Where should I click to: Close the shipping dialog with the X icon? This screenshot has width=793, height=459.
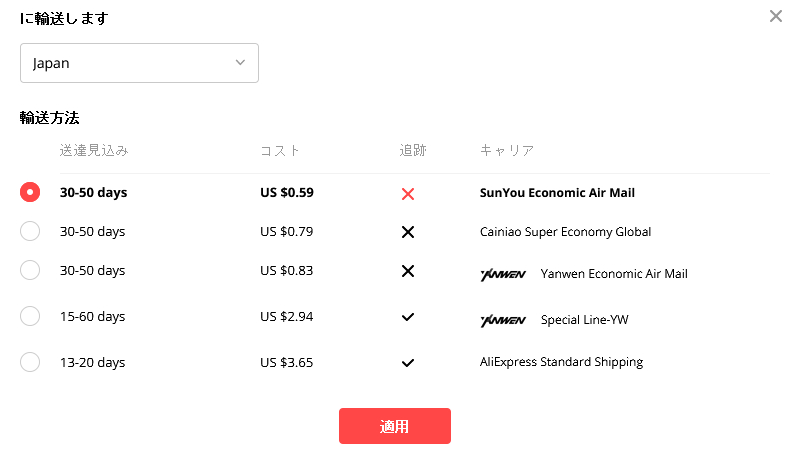[775, 16]
